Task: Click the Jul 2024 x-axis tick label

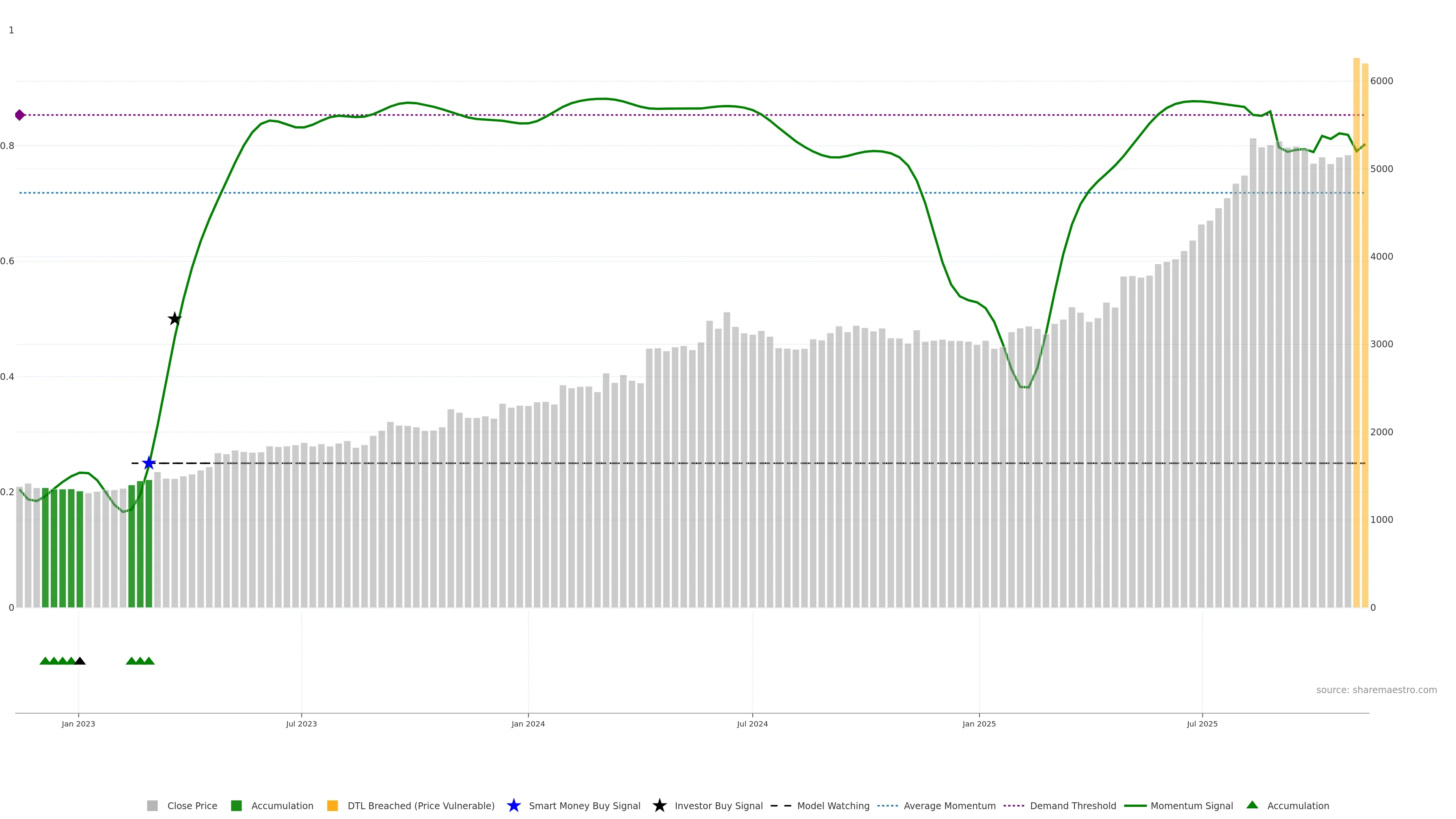Action: pos(752,723)
